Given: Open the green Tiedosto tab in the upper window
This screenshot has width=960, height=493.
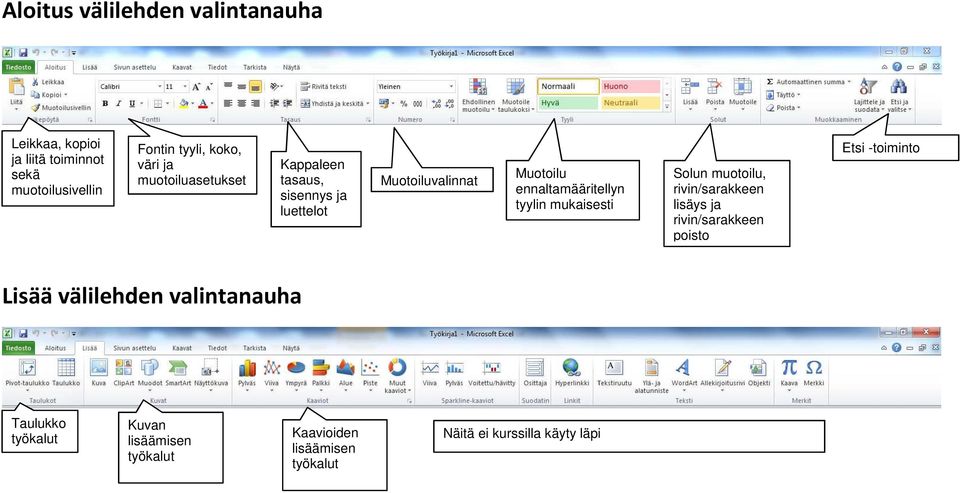Looking at the screenshot, I should click(x=18, y=67).
